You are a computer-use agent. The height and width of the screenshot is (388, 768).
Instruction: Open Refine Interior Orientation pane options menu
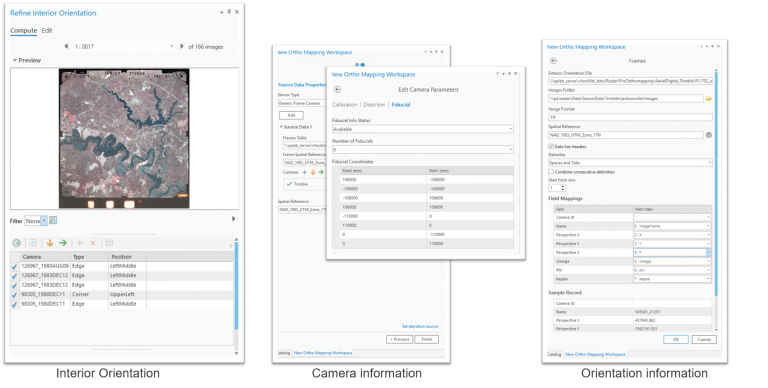[x=221, y=12]
